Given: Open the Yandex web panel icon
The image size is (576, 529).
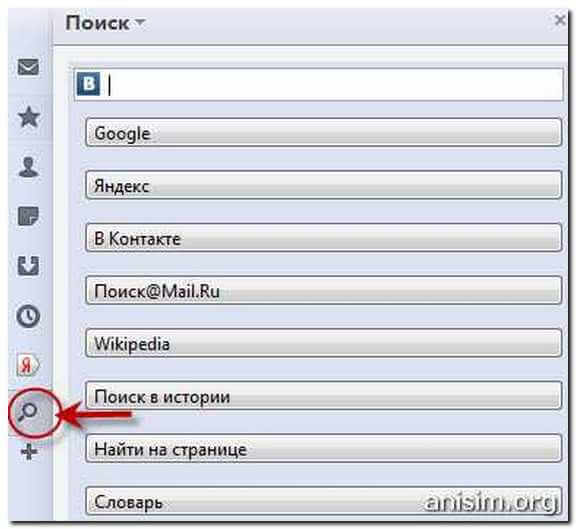Looking at the screenshot, I should click(28, 365).
